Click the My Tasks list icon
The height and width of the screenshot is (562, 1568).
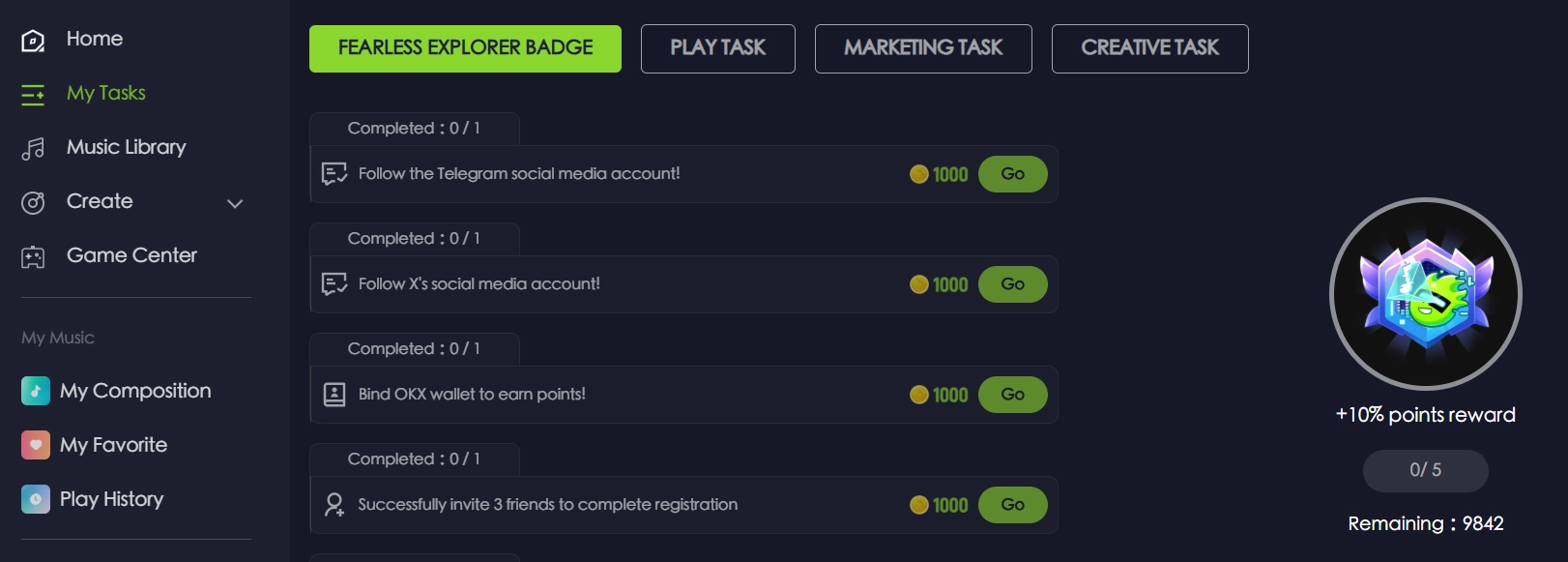pyautogui.click(x=33, y=94)
